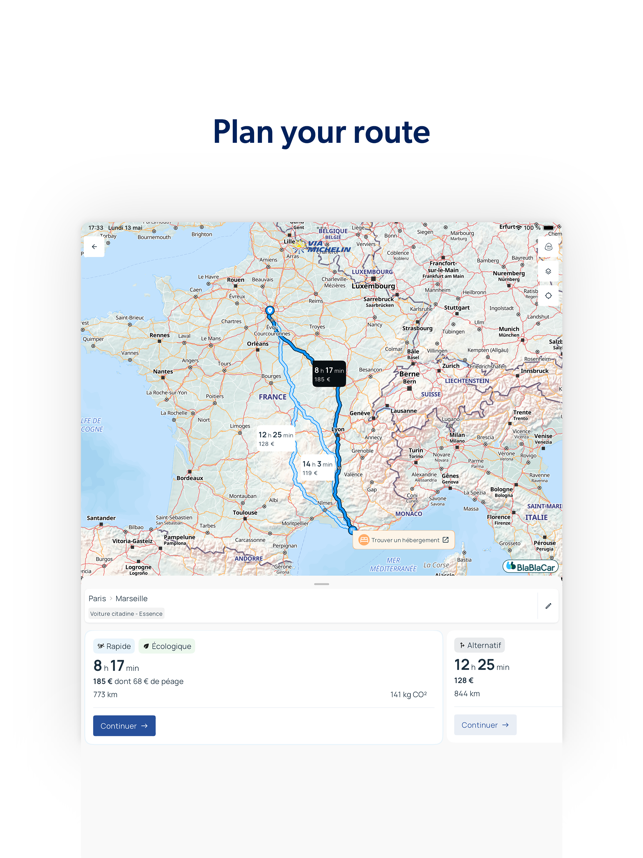The image size is (643, 858).
Task: Expand the results panel drag handle
Action: pyautogui.click(x=321, y=584)
